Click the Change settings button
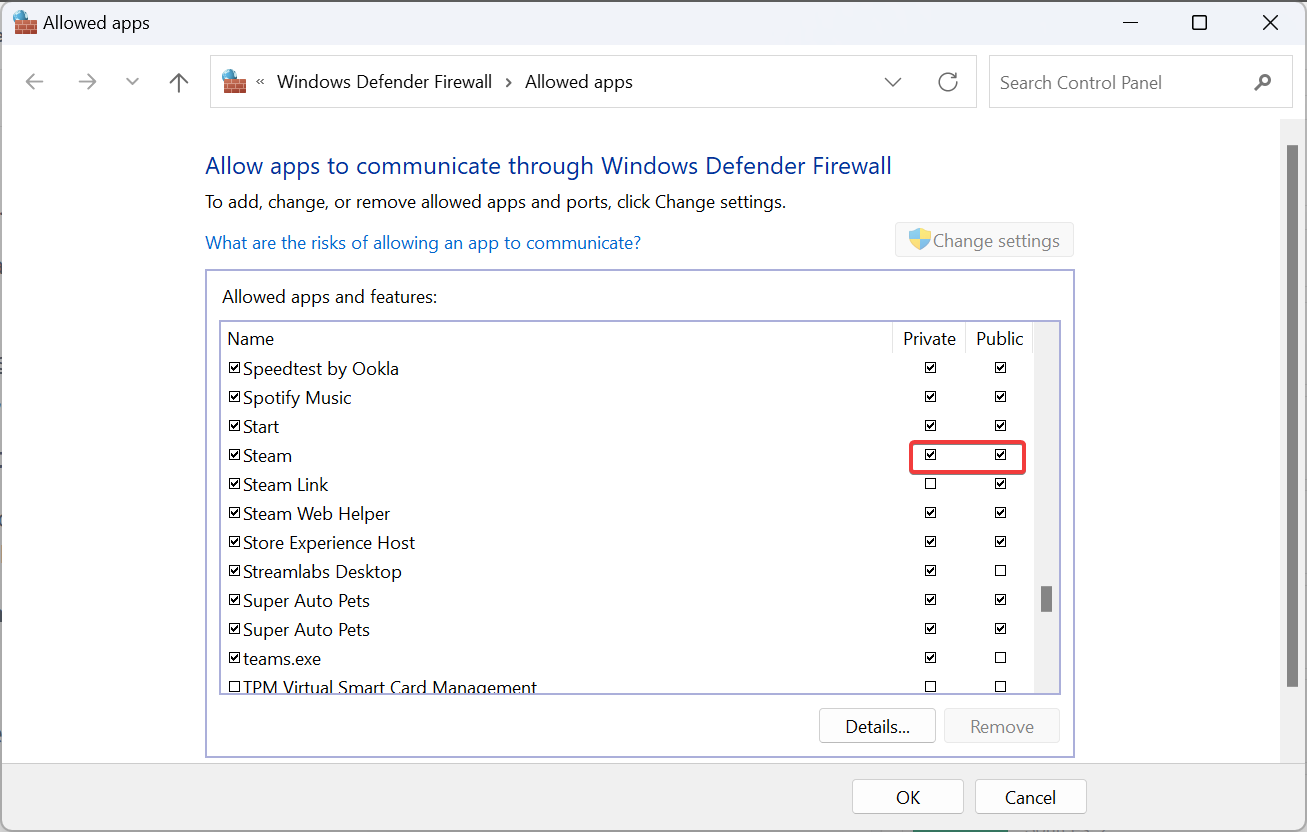The width and height of the screenshot is (1307, 832). tap(984, 240)
